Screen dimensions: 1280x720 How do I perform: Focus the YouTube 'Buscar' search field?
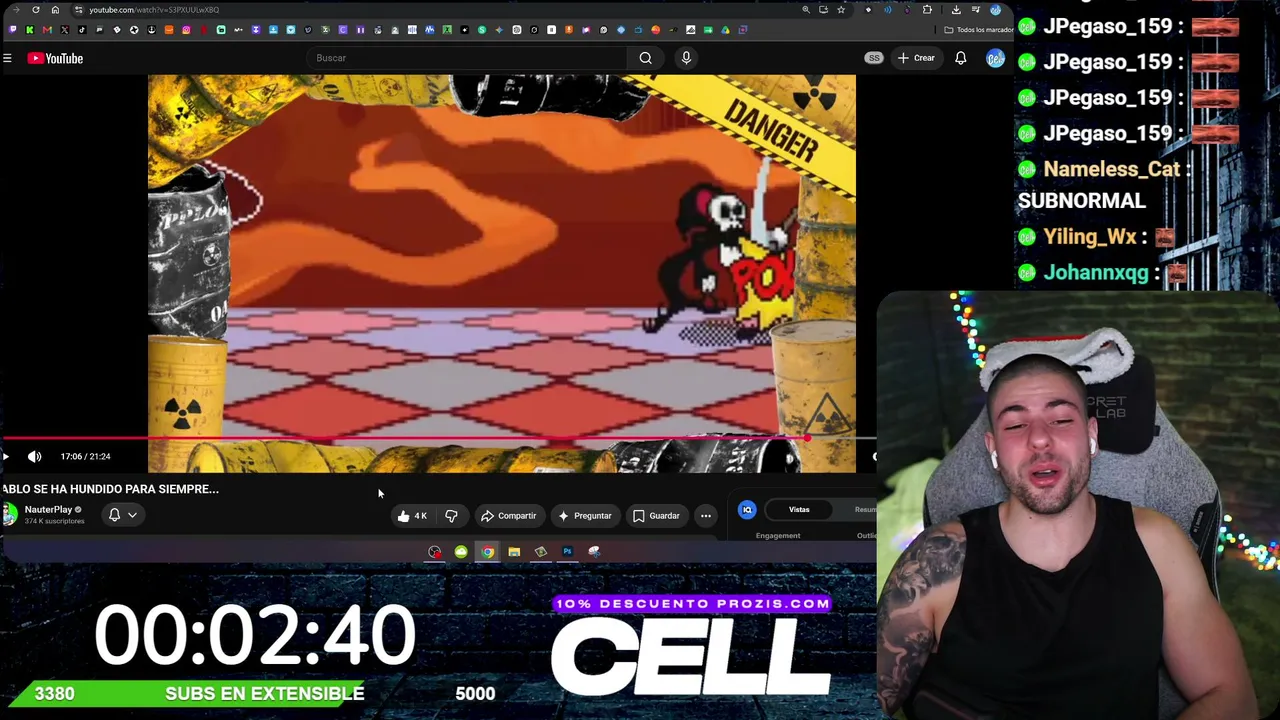[468, 58]
